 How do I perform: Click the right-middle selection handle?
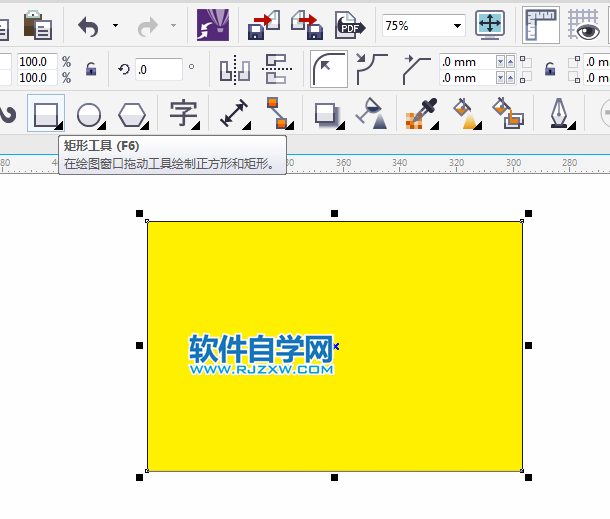tap(528, 345)
